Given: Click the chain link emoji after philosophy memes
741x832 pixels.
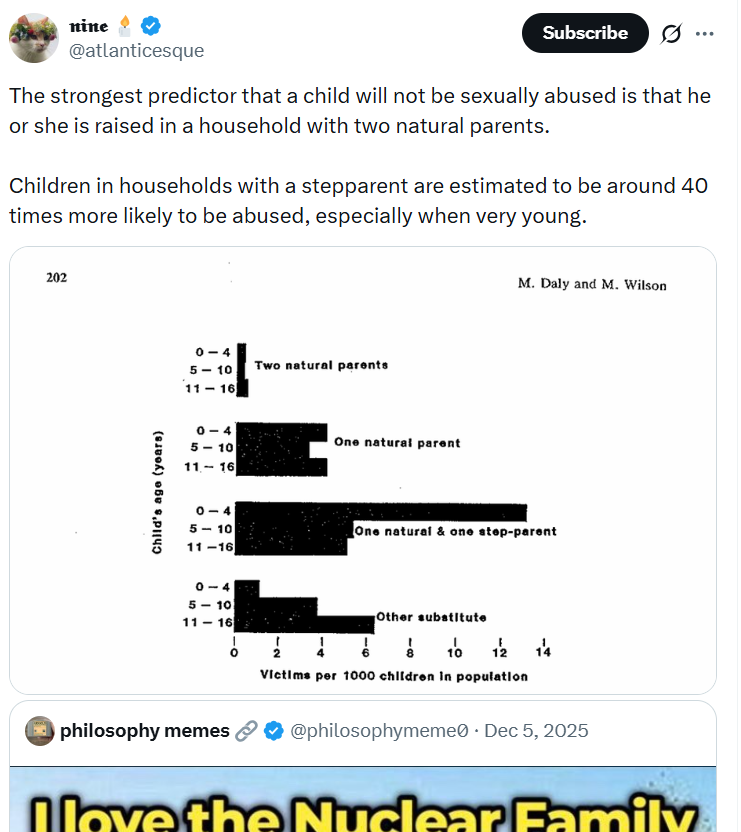Looking at the screenshot, I should tap(246, 731).
